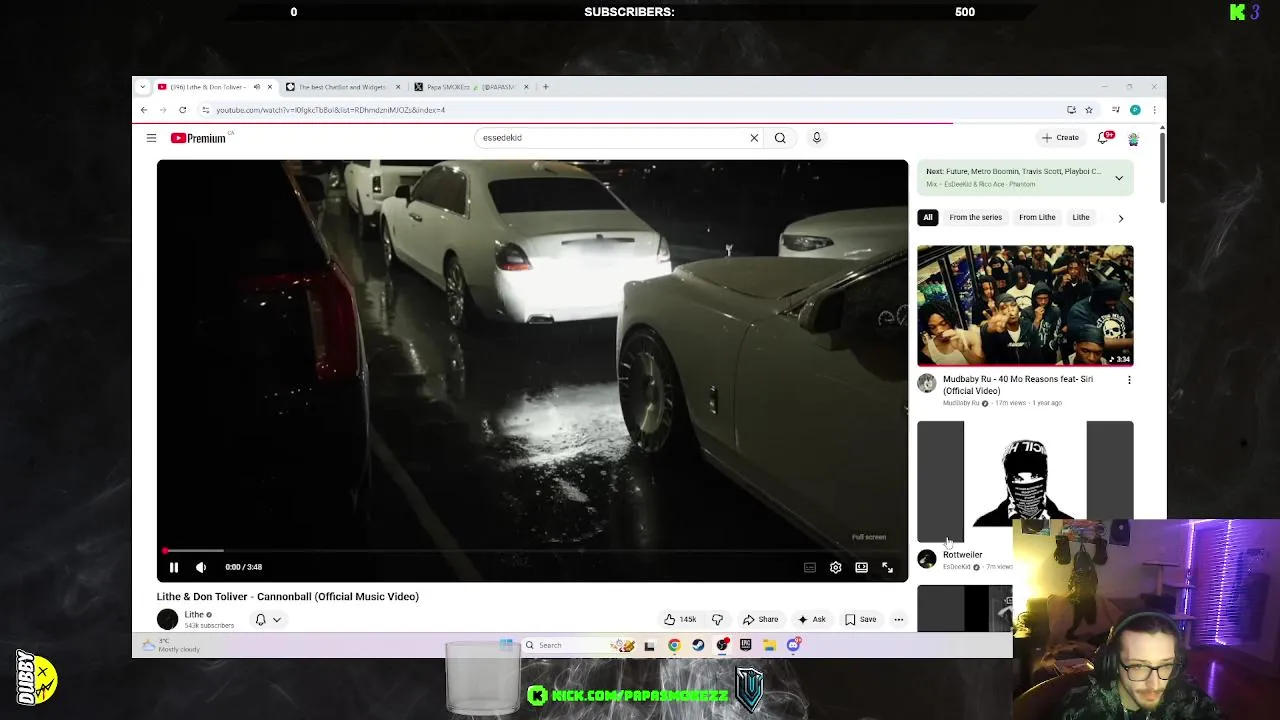Reload the page
Viewport: 1280px width, 720px height.
[x=182, y=110]
